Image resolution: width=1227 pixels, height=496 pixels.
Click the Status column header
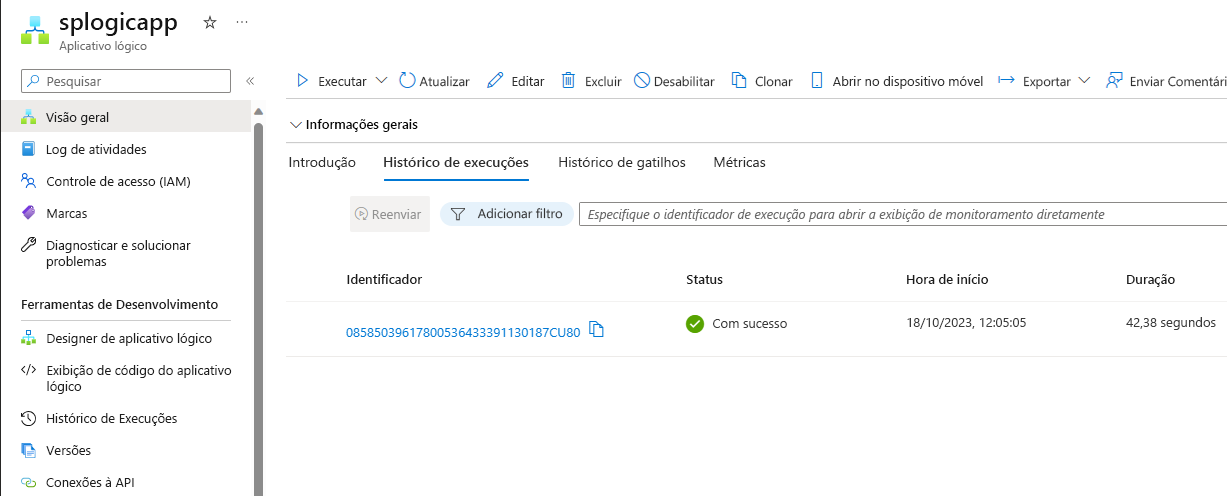coord(704,280)
